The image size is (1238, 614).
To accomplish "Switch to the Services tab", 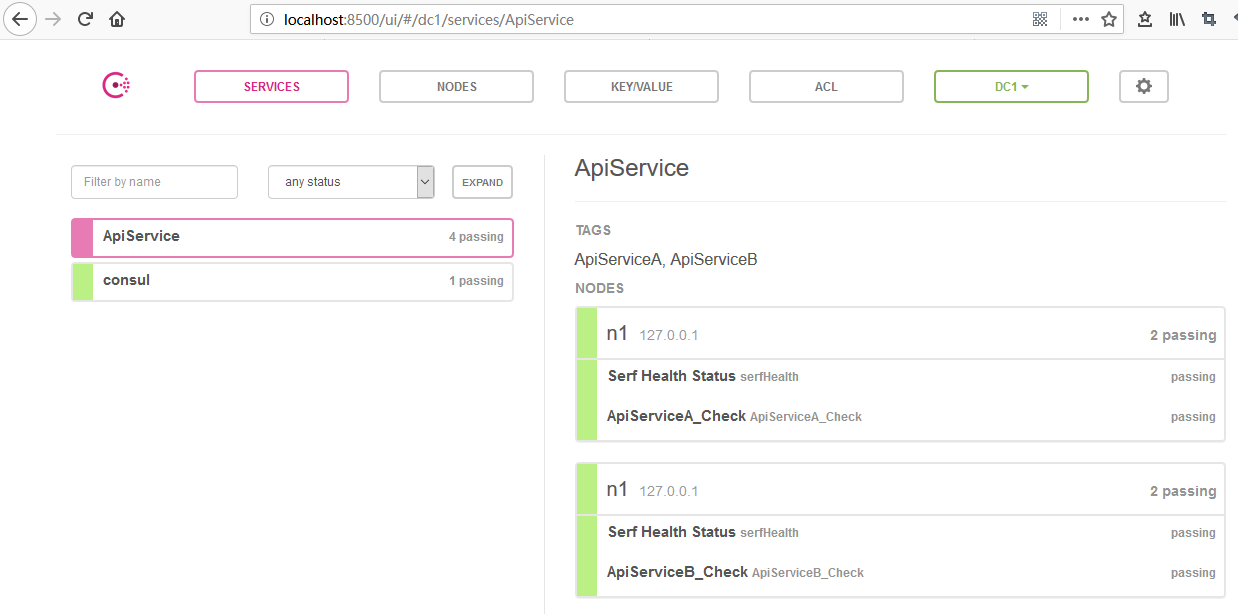I will tap(272, 86).
